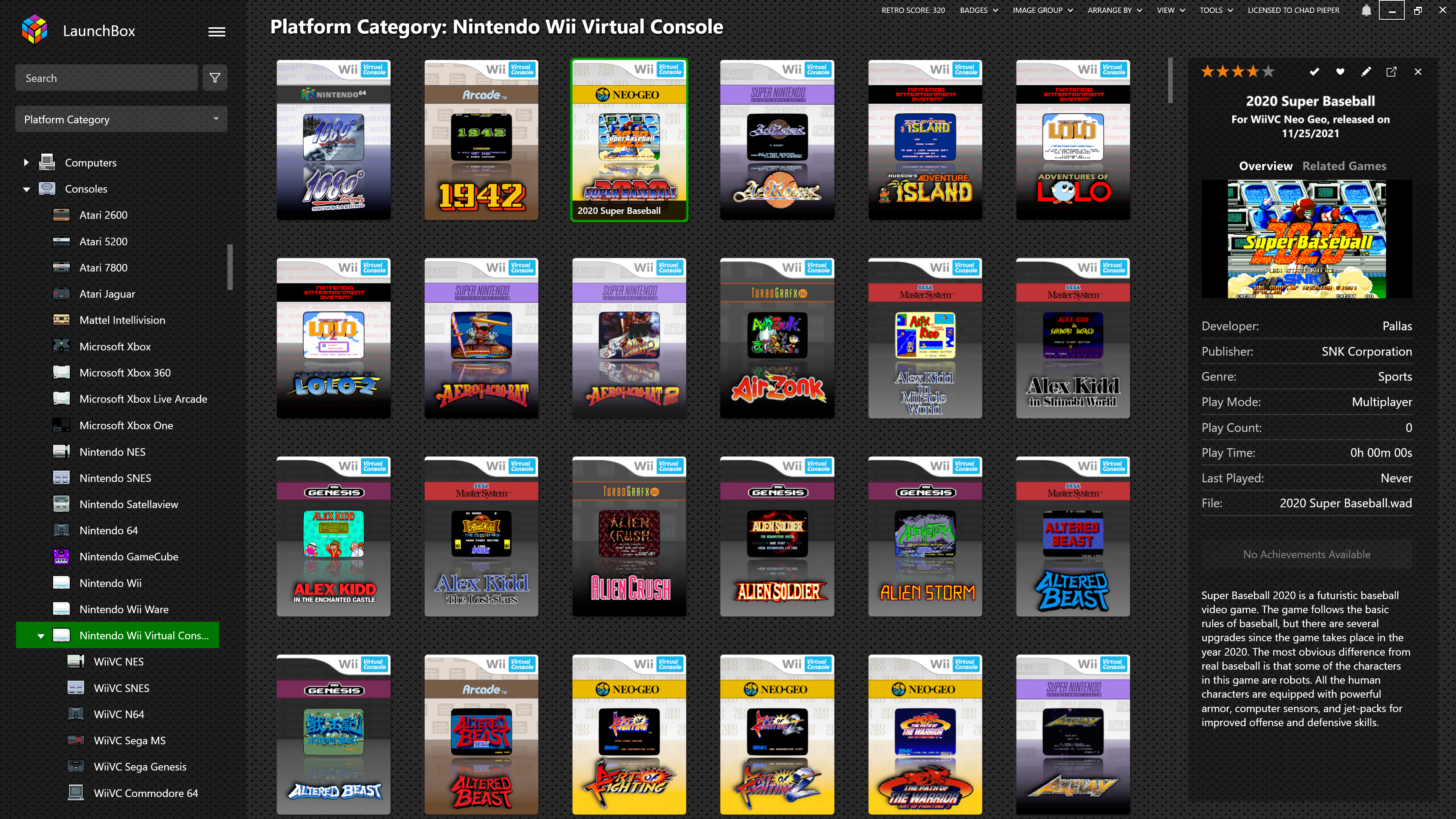Pop out game details panel
This screenshot has height=819, width=1456.
coord(1392,72)
